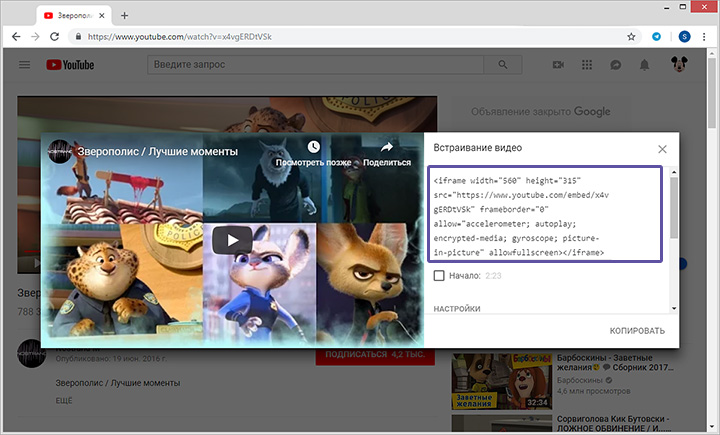
Task: Enable the Начало start time checkbox
Action: click(439, 276)
